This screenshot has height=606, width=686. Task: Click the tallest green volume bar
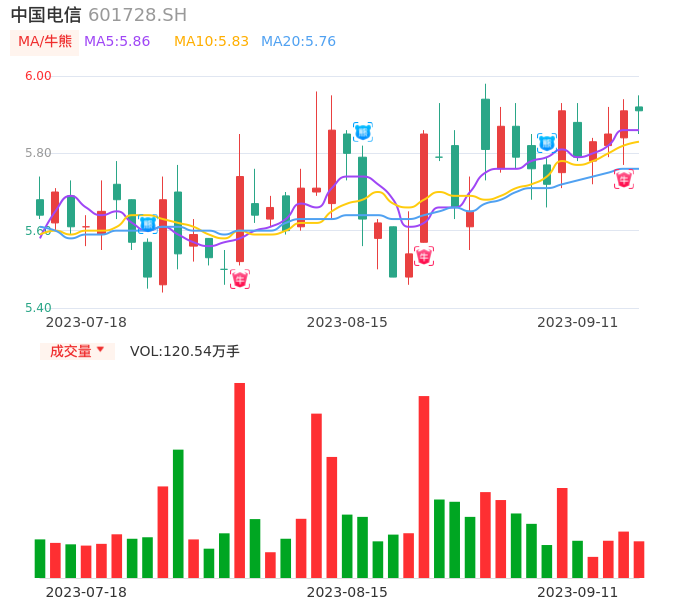point(178,514)
